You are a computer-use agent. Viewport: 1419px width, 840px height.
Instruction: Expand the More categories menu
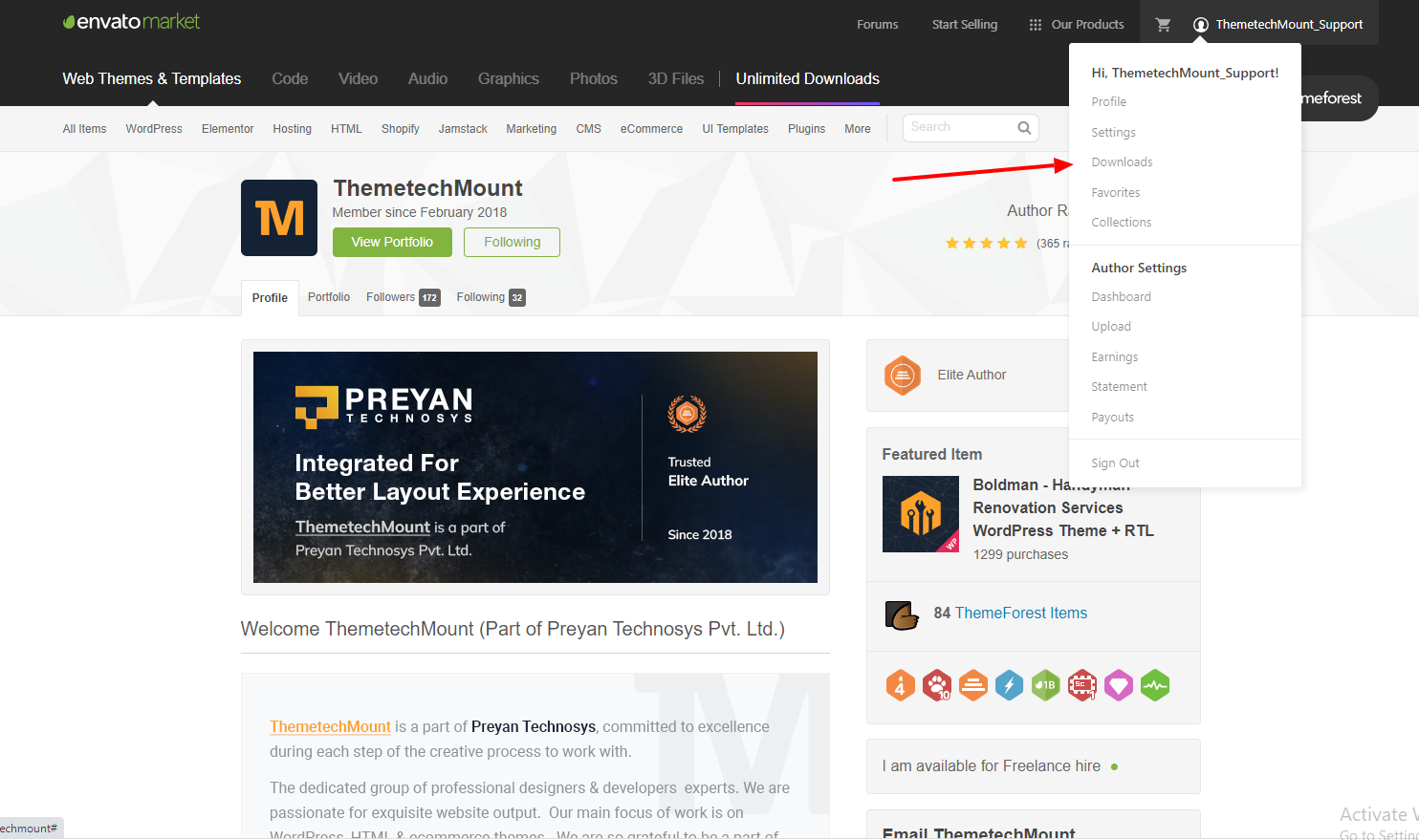(858, 129)
